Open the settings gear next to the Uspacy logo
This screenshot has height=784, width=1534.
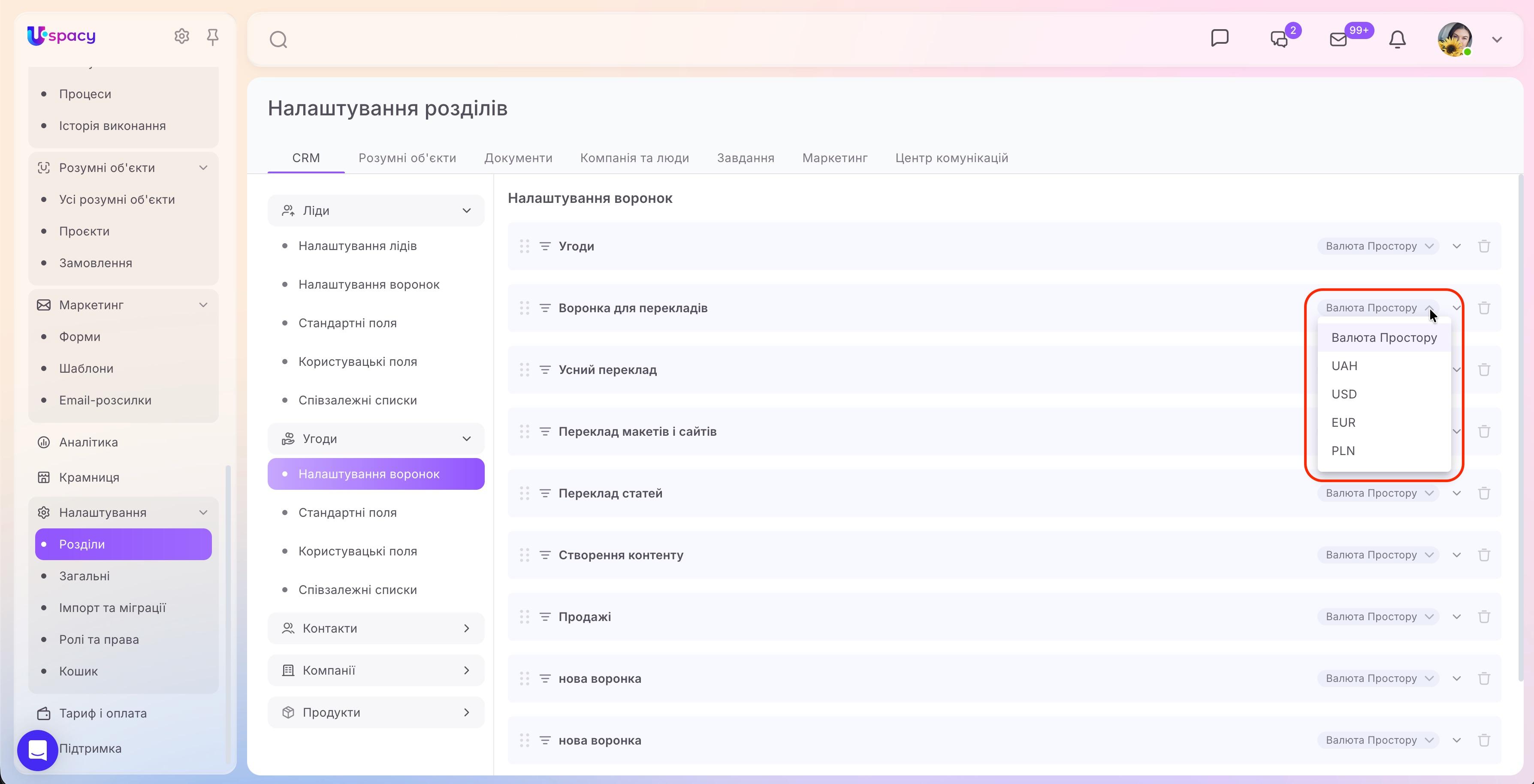181,36
